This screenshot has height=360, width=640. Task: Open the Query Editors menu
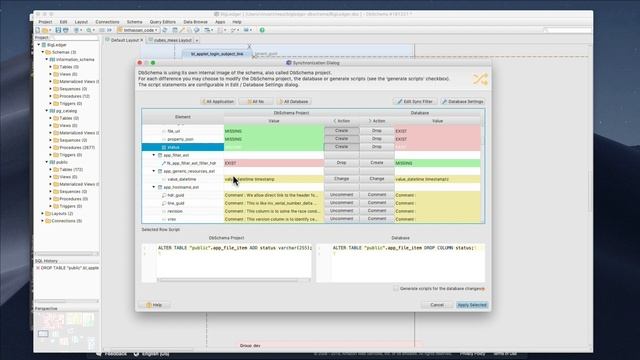point(162,22)
